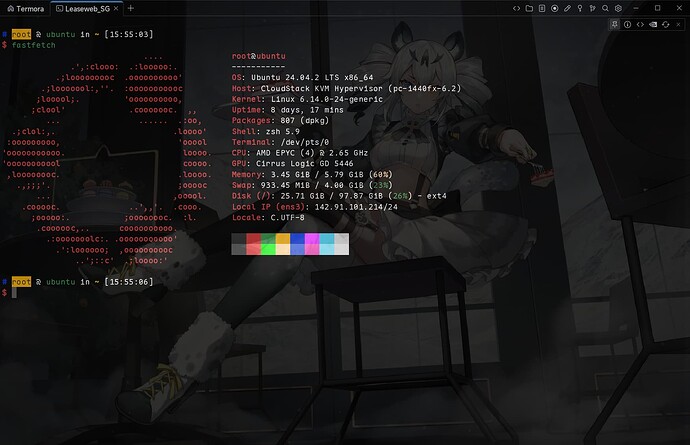The height and width of the screenshot is (445, 690).
Task: Click the info icon on the floating toolbar
Action: click(x=628, y=25)
